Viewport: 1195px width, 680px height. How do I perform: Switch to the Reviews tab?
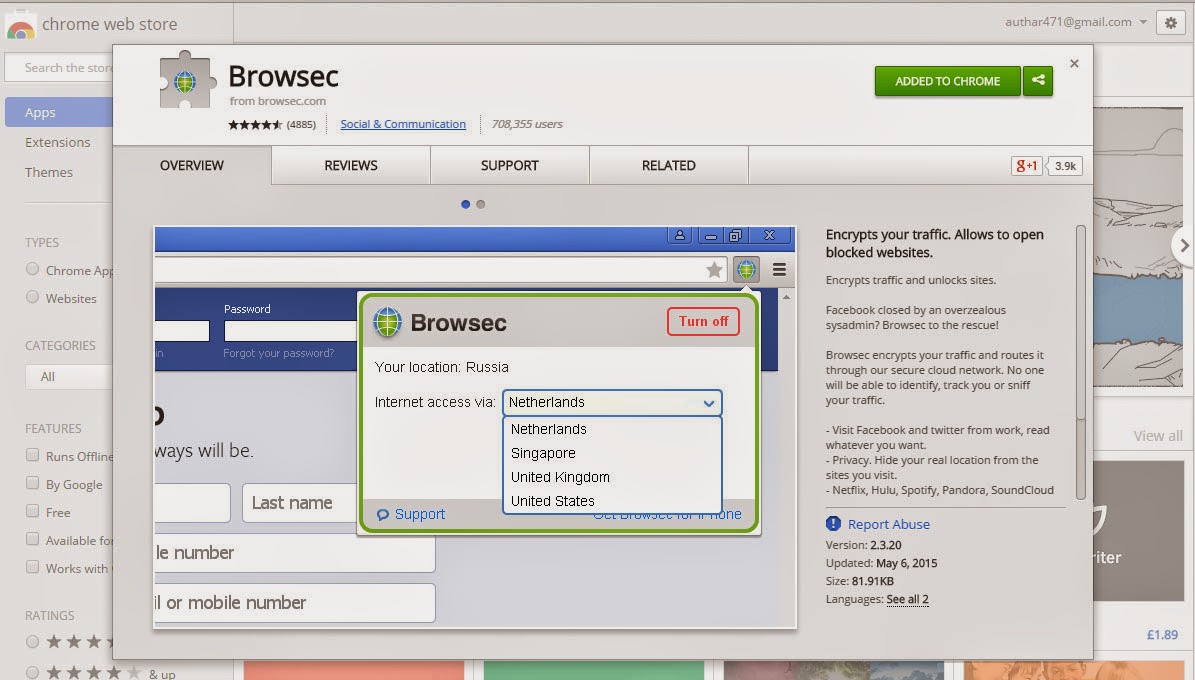351,165
